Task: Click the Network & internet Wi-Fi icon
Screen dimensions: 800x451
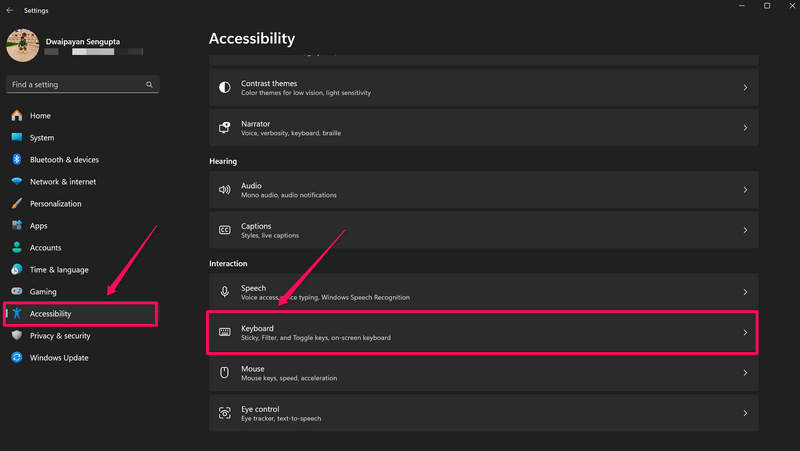Action: (x=17, y=182)
